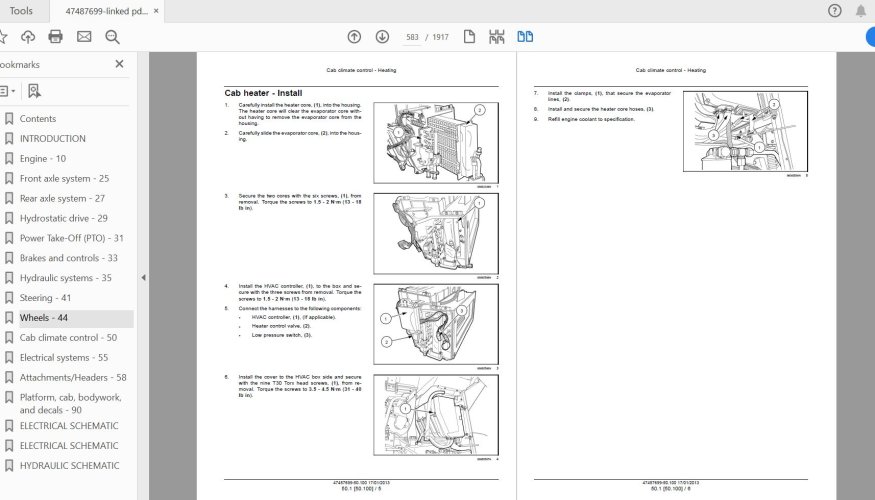875x500 pixels.
Task: Select Hydrostatic drive - 29 bookmark
Action: pyautogui.click(x=64, y=218)
